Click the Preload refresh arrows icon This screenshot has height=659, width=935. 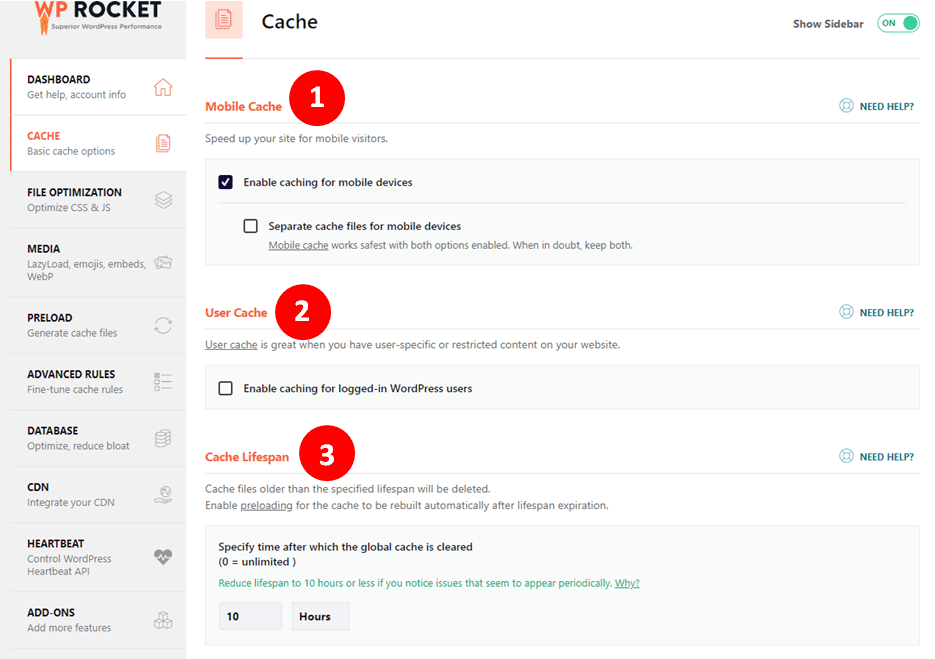[x=163, y=325]
